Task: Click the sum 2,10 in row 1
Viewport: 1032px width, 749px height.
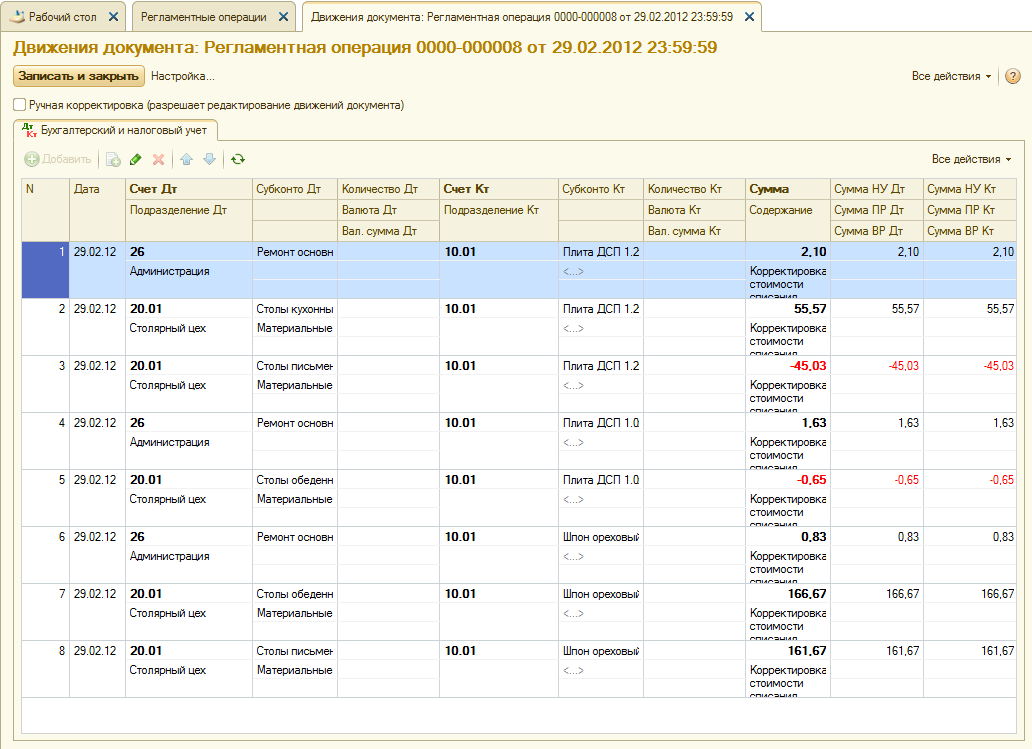Action: (x=813, y=251)
